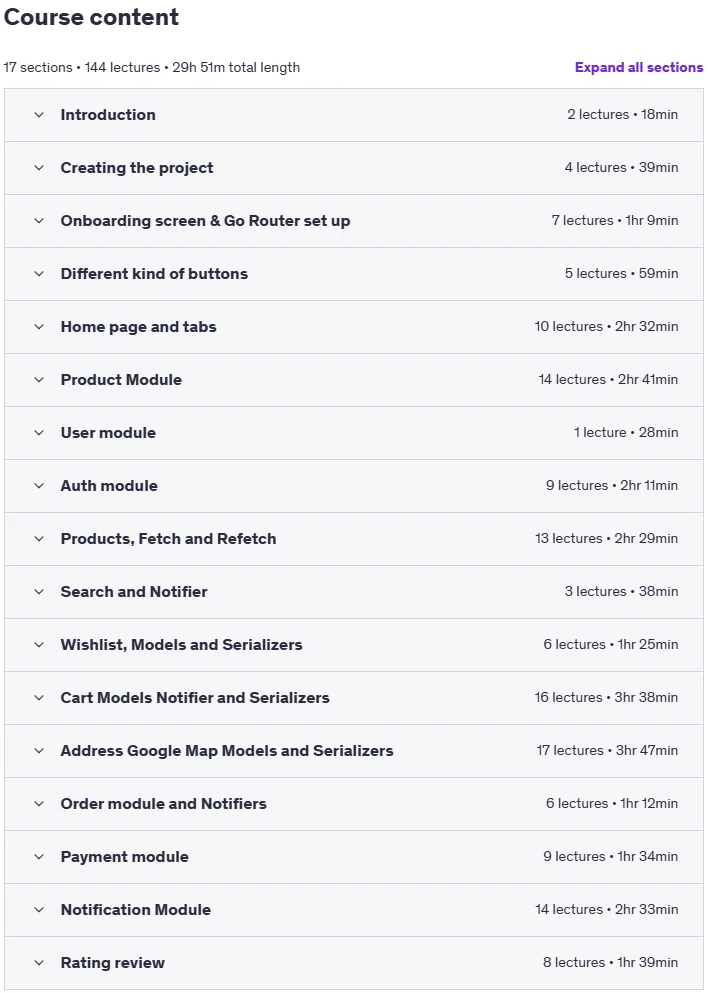Click the Rating review section heading

tap(113, 963)
